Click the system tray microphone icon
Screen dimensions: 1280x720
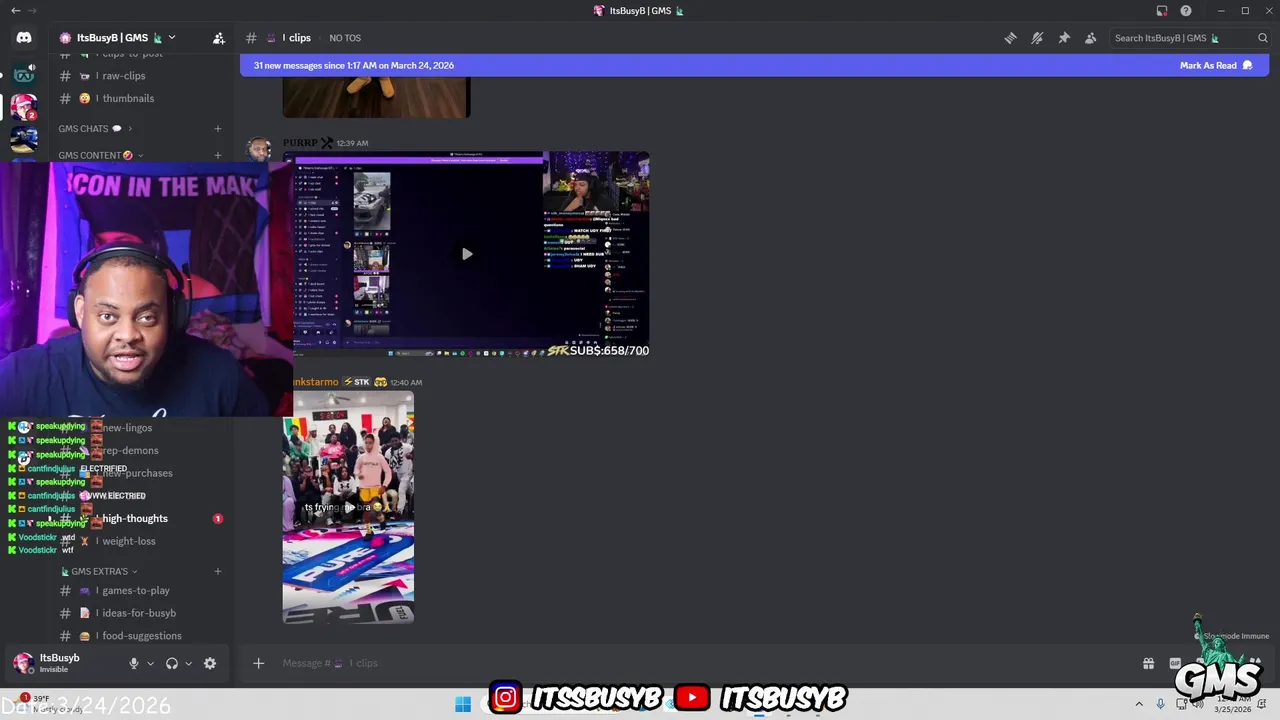point(1161,704)
